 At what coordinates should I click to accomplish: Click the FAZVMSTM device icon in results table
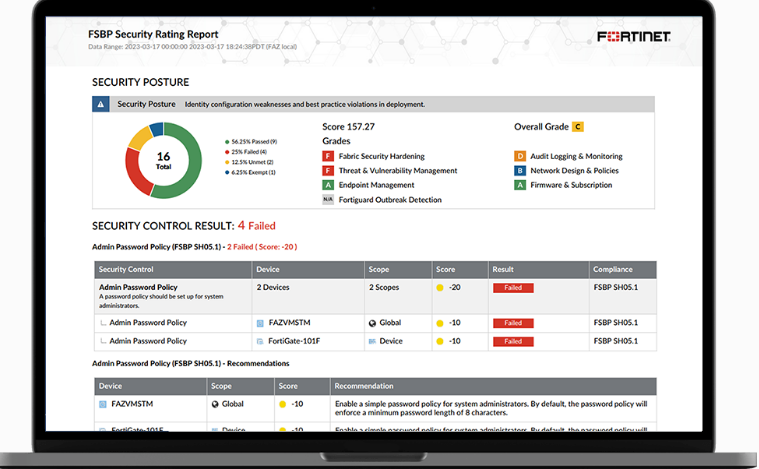(260, 323)
